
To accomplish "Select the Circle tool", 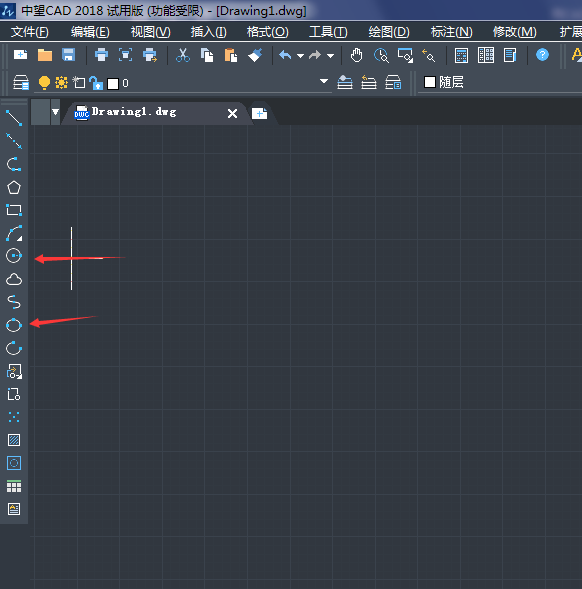I will [14, 256].
